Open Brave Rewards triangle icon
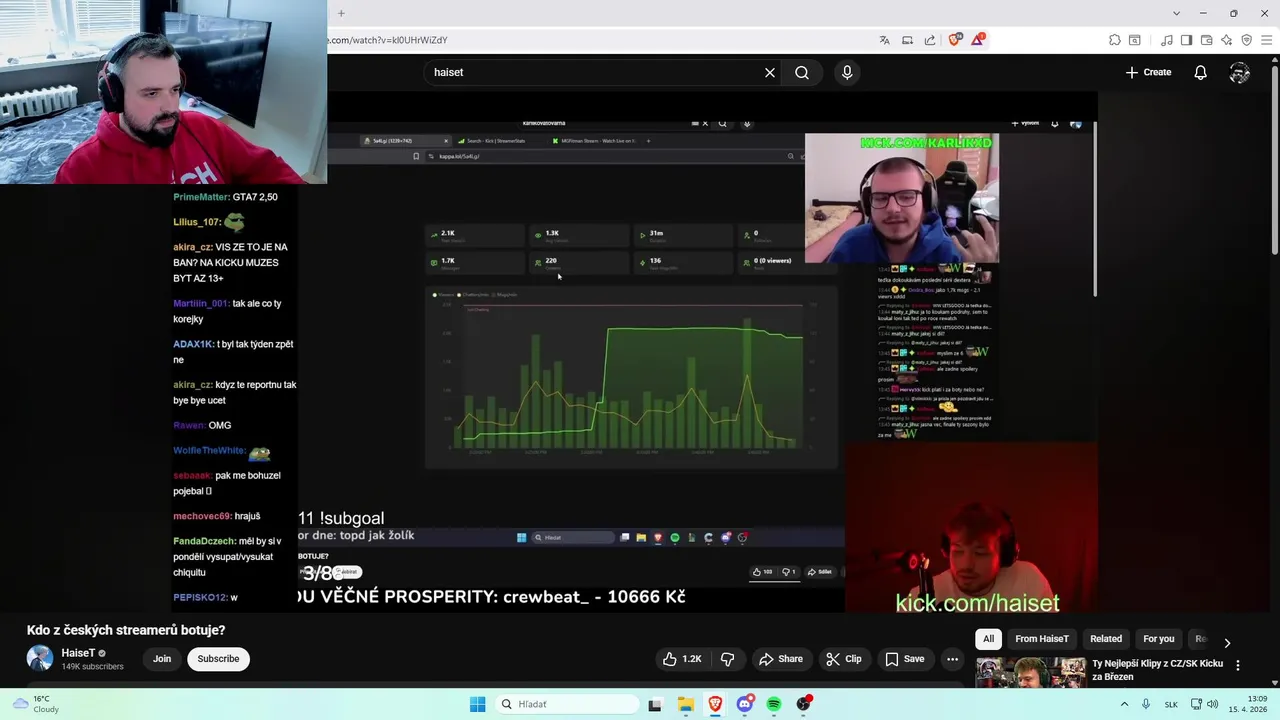This screenshot has height=720, width=1280. point(978,40)
